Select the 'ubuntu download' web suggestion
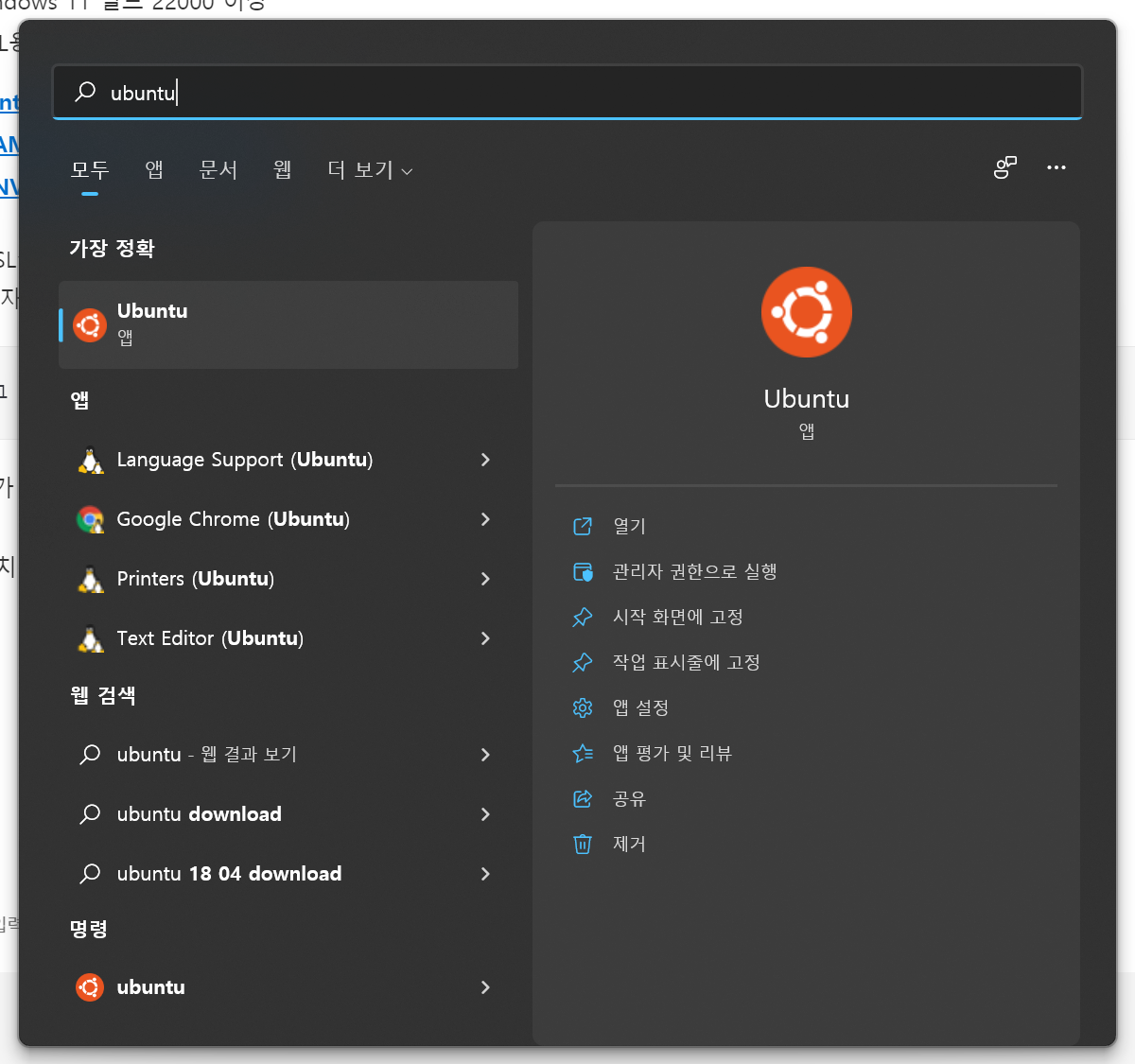This screenshot has height=1064, width=1135. [288, 814]
